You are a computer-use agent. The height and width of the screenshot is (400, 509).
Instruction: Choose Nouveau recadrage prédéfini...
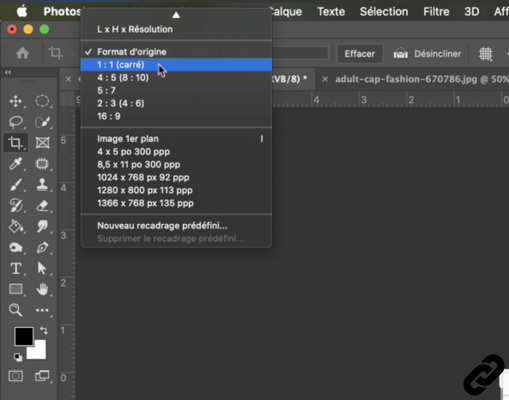(176, 226)
